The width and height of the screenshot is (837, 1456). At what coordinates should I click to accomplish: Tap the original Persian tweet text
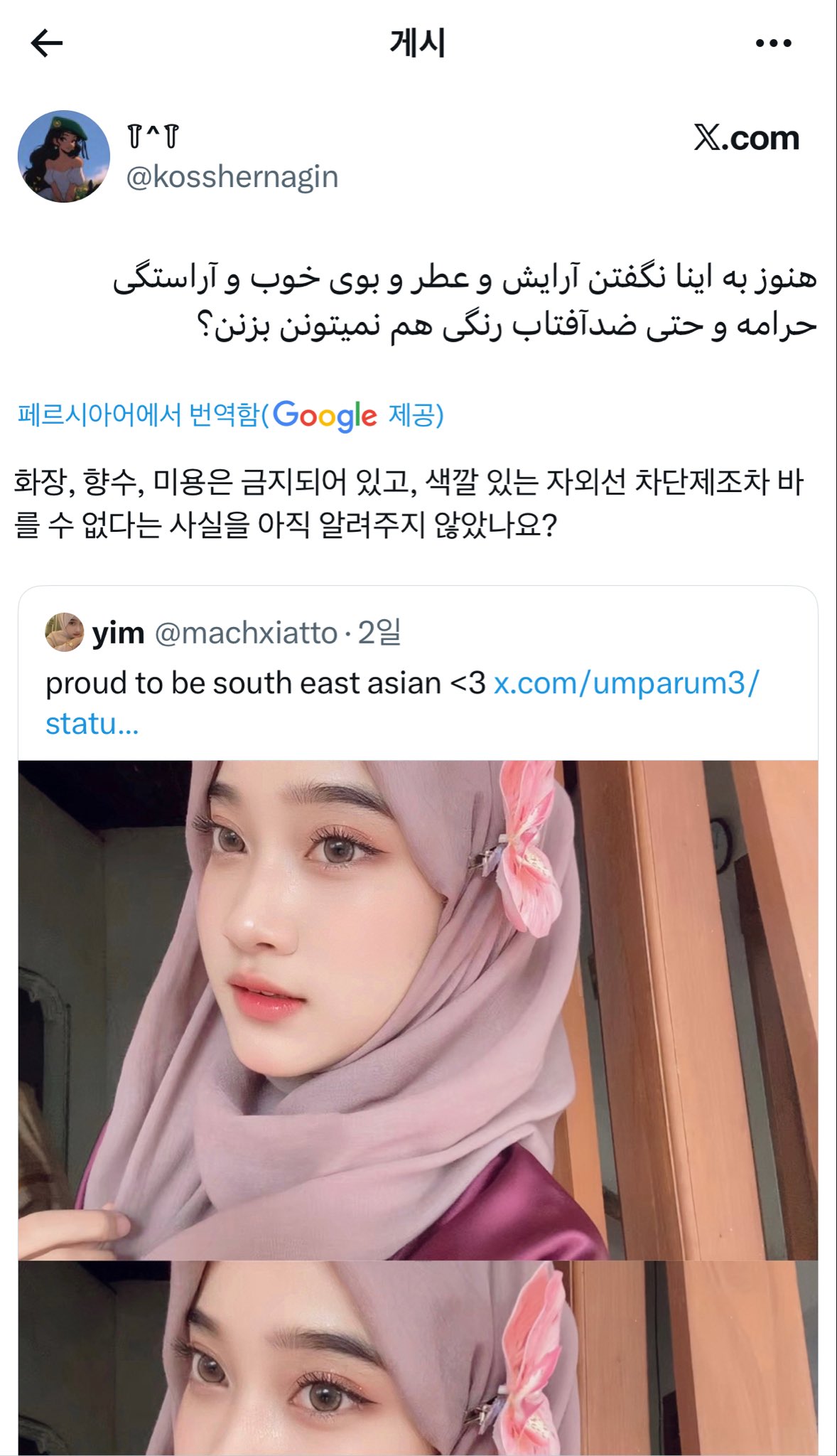[x=465, y=303]
